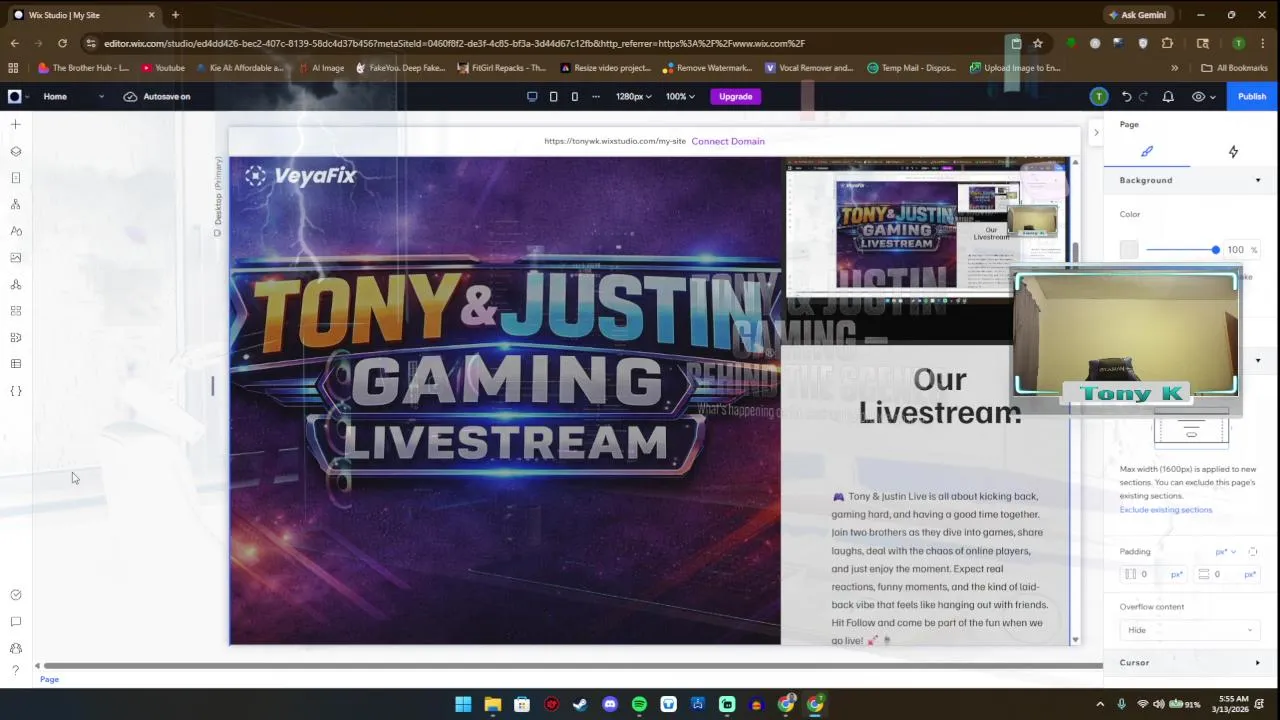Open Discord from taskbar

pyautogui.click(x=610, y=704)
